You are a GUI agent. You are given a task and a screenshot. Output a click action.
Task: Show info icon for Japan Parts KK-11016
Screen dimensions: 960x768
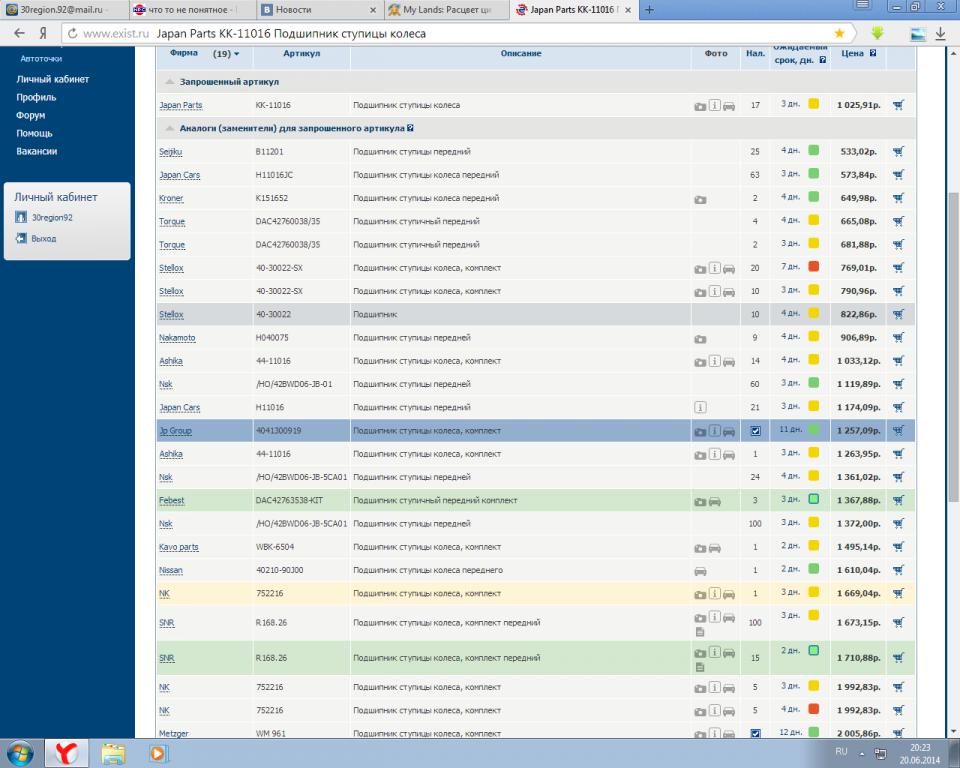click(x=714, y=105)
